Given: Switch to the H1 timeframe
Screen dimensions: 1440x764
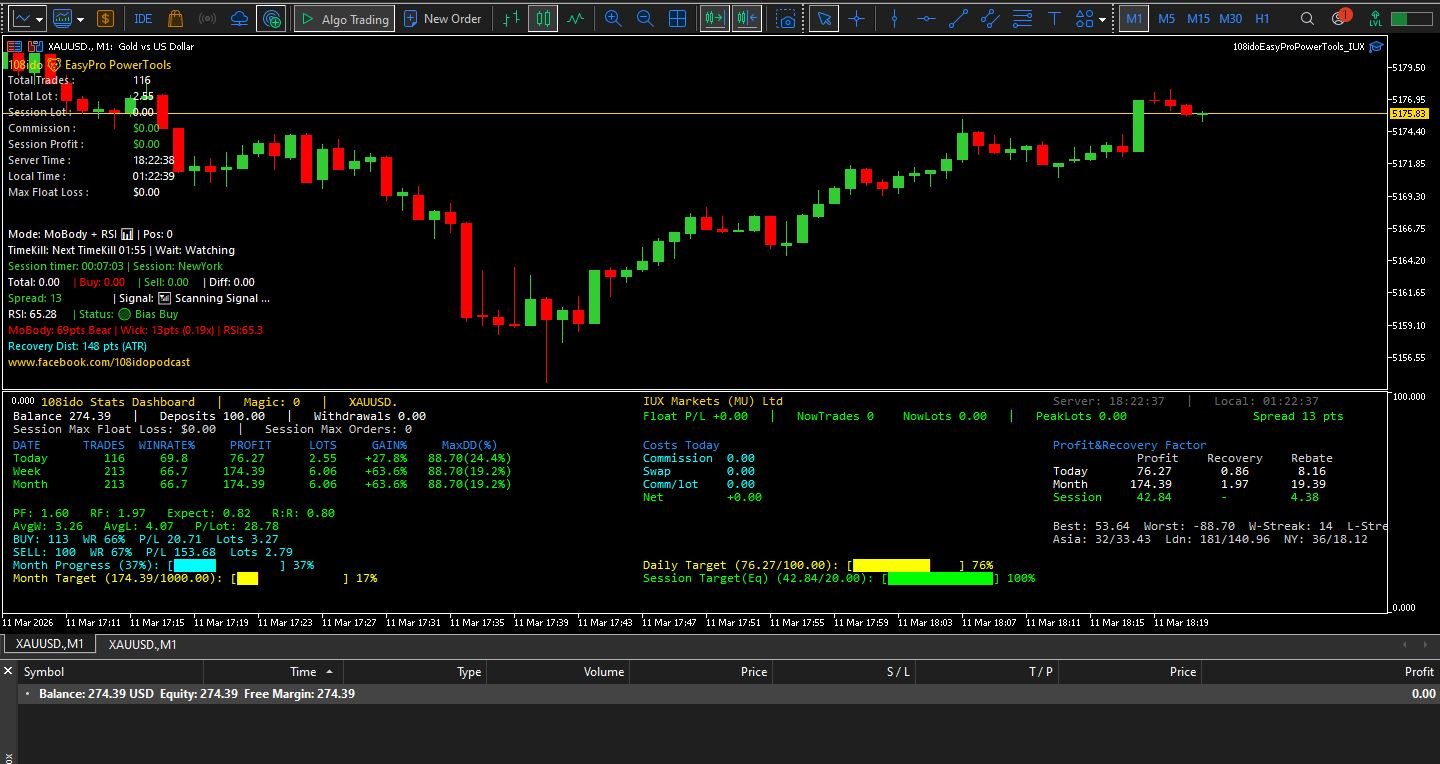Looking at the screenshot, I should 1262,18.
